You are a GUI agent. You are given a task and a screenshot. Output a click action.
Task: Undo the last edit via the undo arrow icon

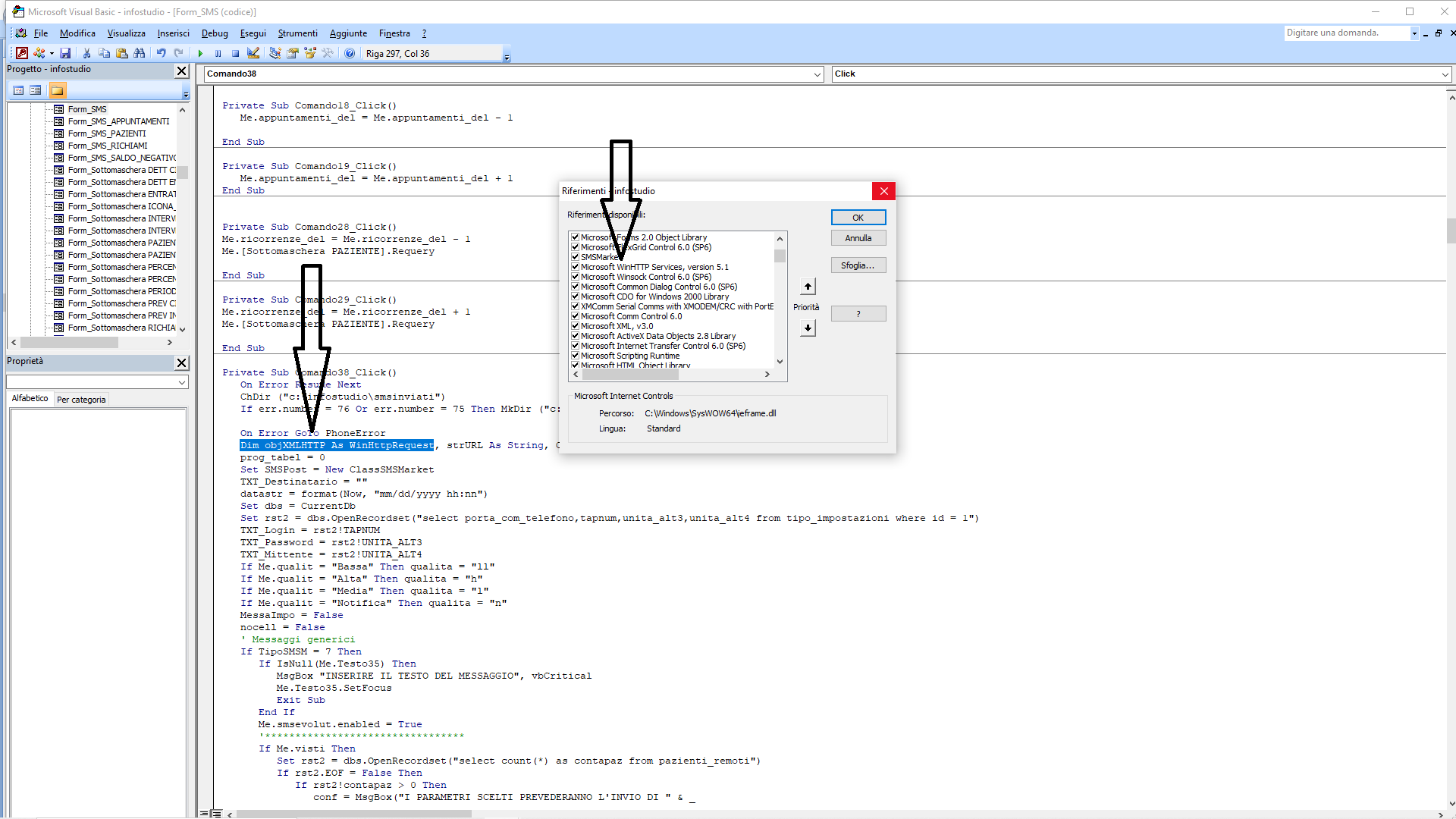tap(160, 53)
